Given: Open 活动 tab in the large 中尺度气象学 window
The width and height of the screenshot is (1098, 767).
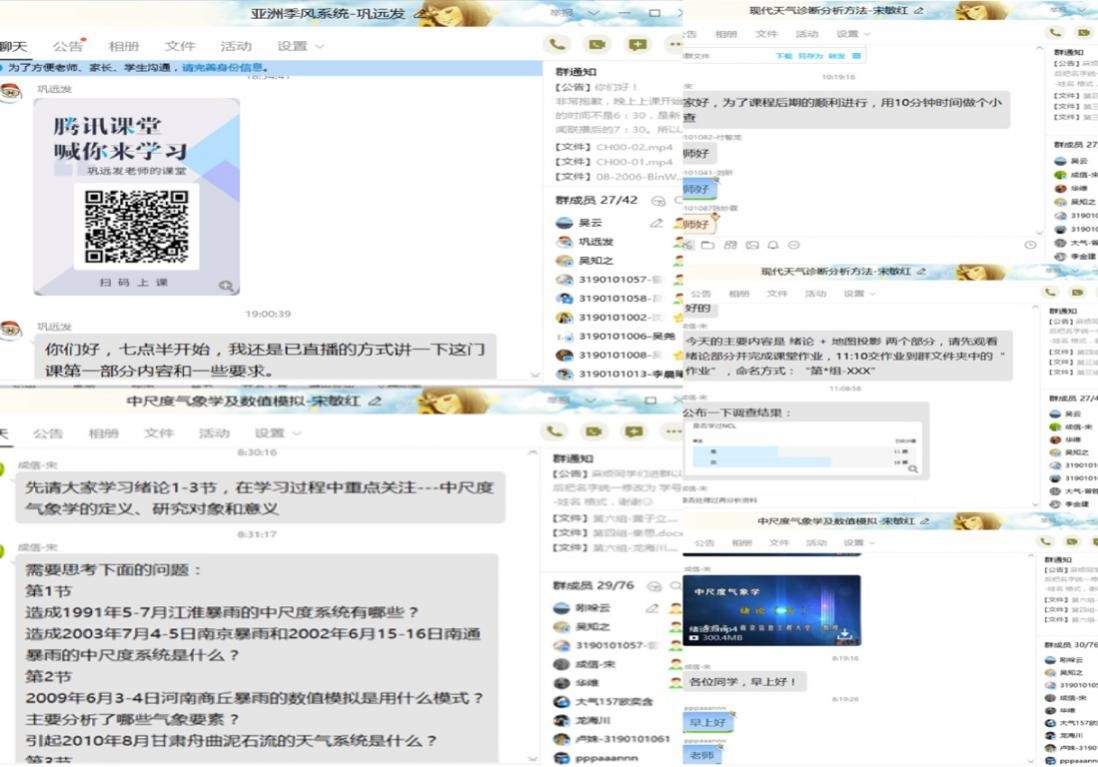Looking at the screenshot, I should [x=214, y=434].
